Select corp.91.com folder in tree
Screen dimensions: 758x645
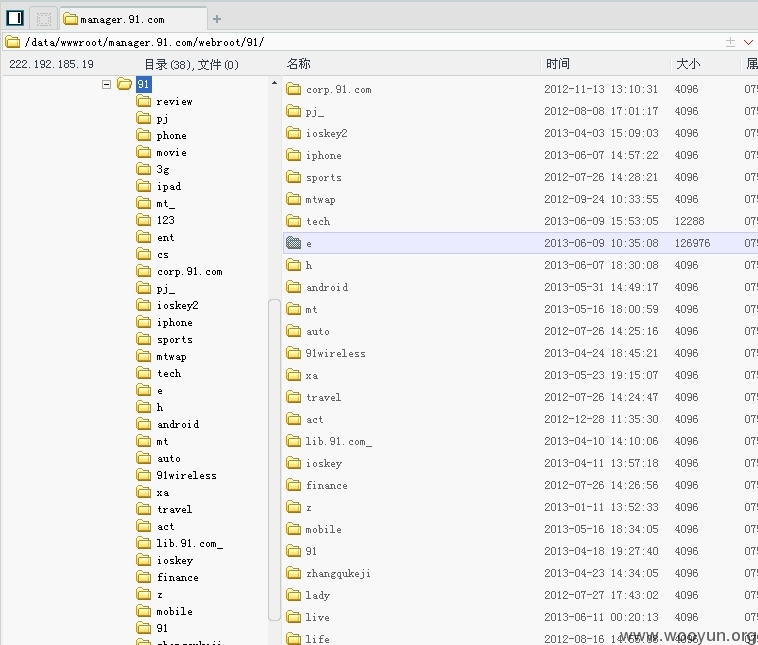pos(190,272)
